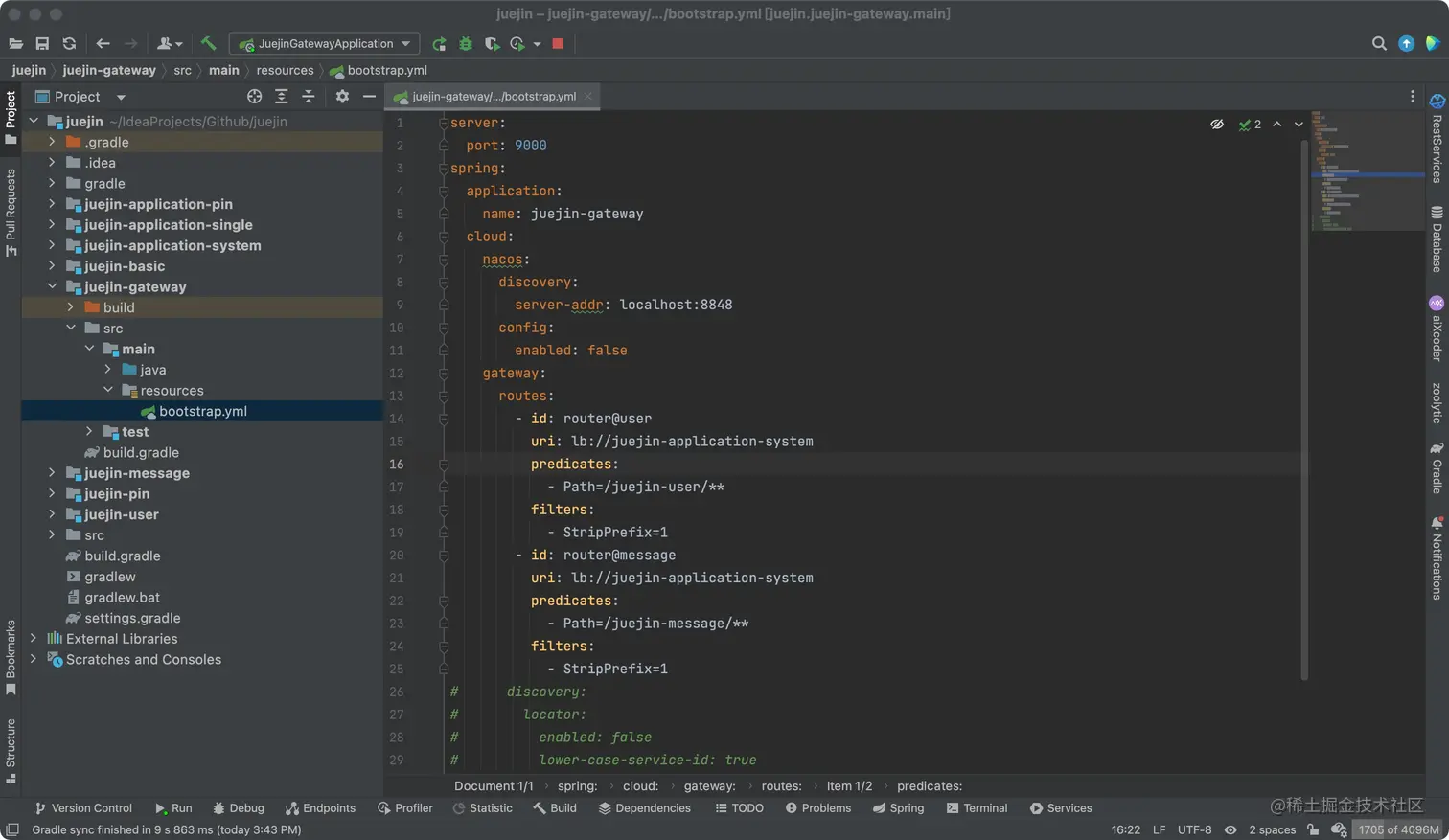Open the Project view mode dropdown
The image size is (1449, 840).
pos(121,97)
